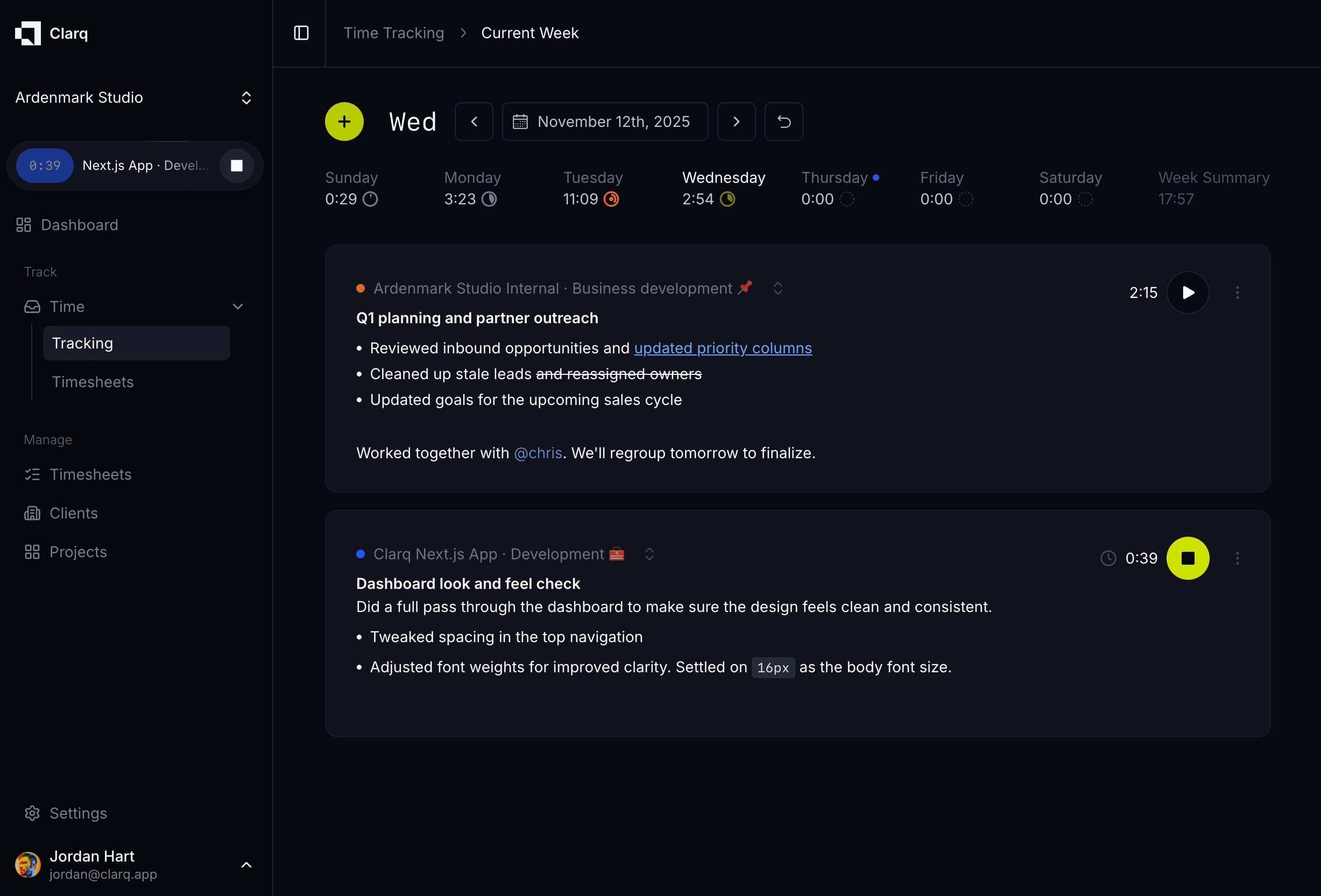Unpin the Business development entry via the pin icon
Image resolution: width=1321 pixels, height=896 pixels.
(745, 288)
